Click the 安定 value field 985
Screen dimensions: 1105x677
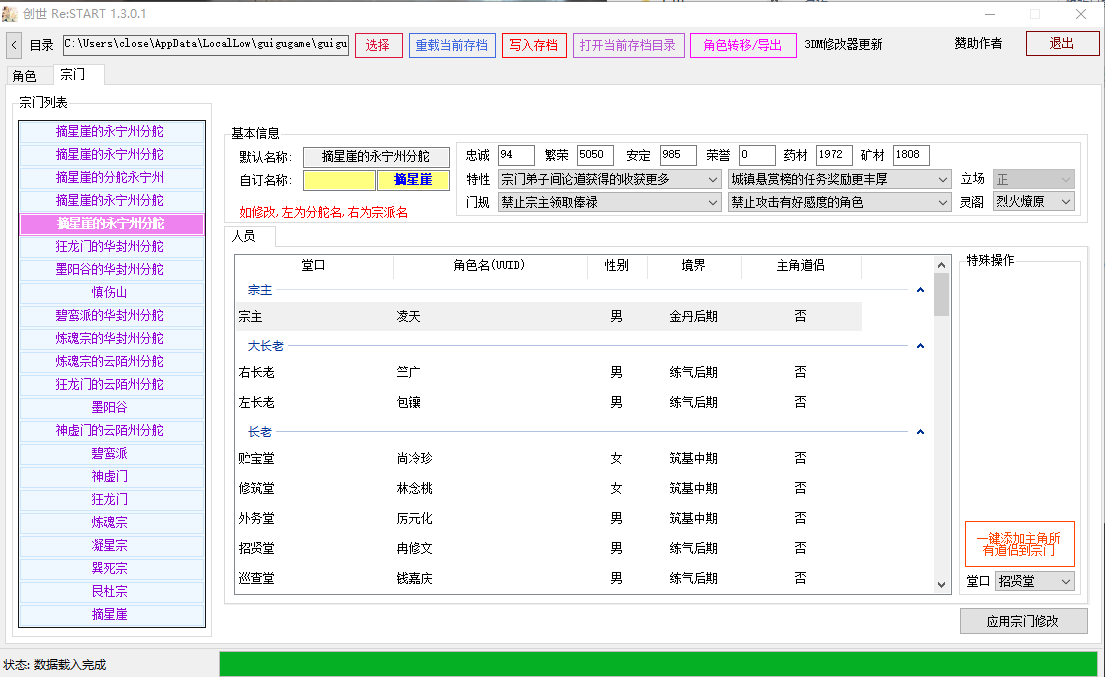[x=678, y=155]
